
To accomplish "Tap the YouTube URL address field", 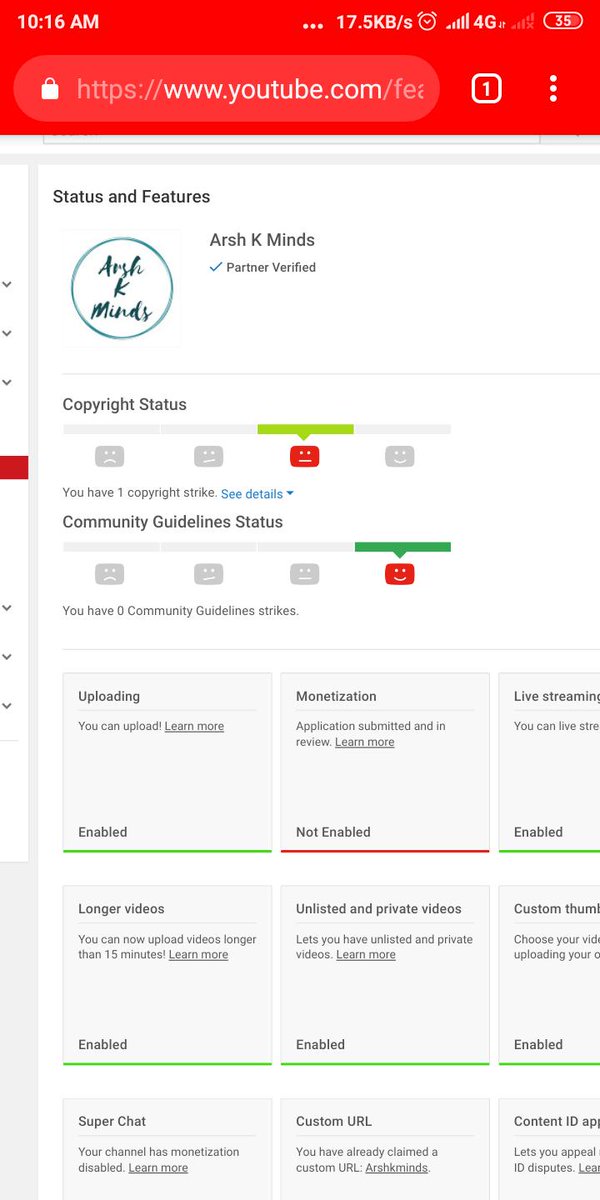I will click(226, 90).
